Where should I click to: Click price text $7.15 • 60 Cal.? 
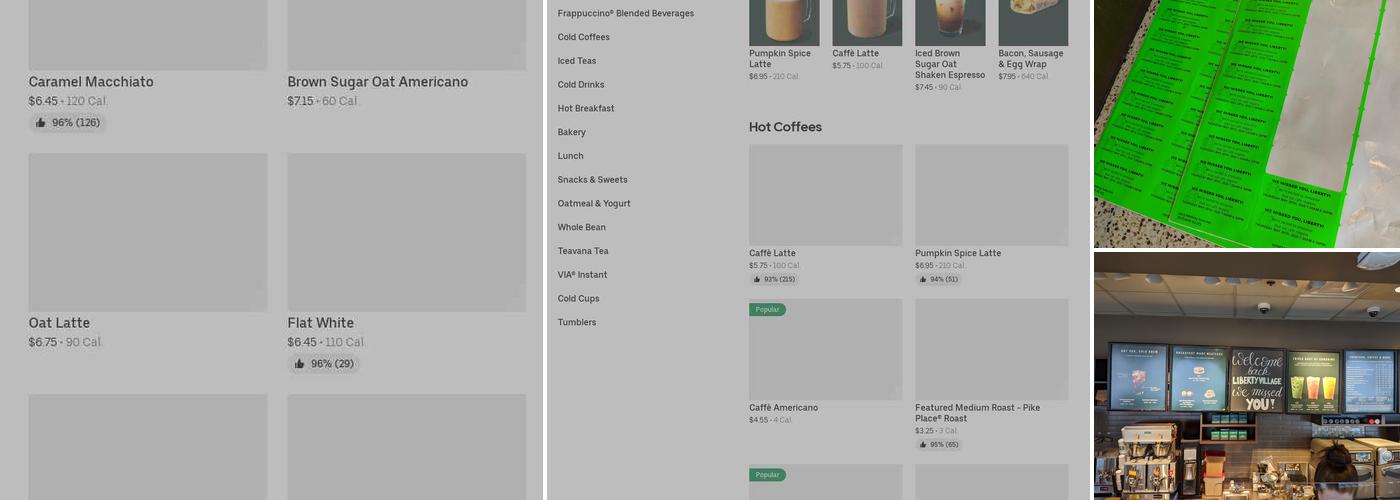(323, 102)
